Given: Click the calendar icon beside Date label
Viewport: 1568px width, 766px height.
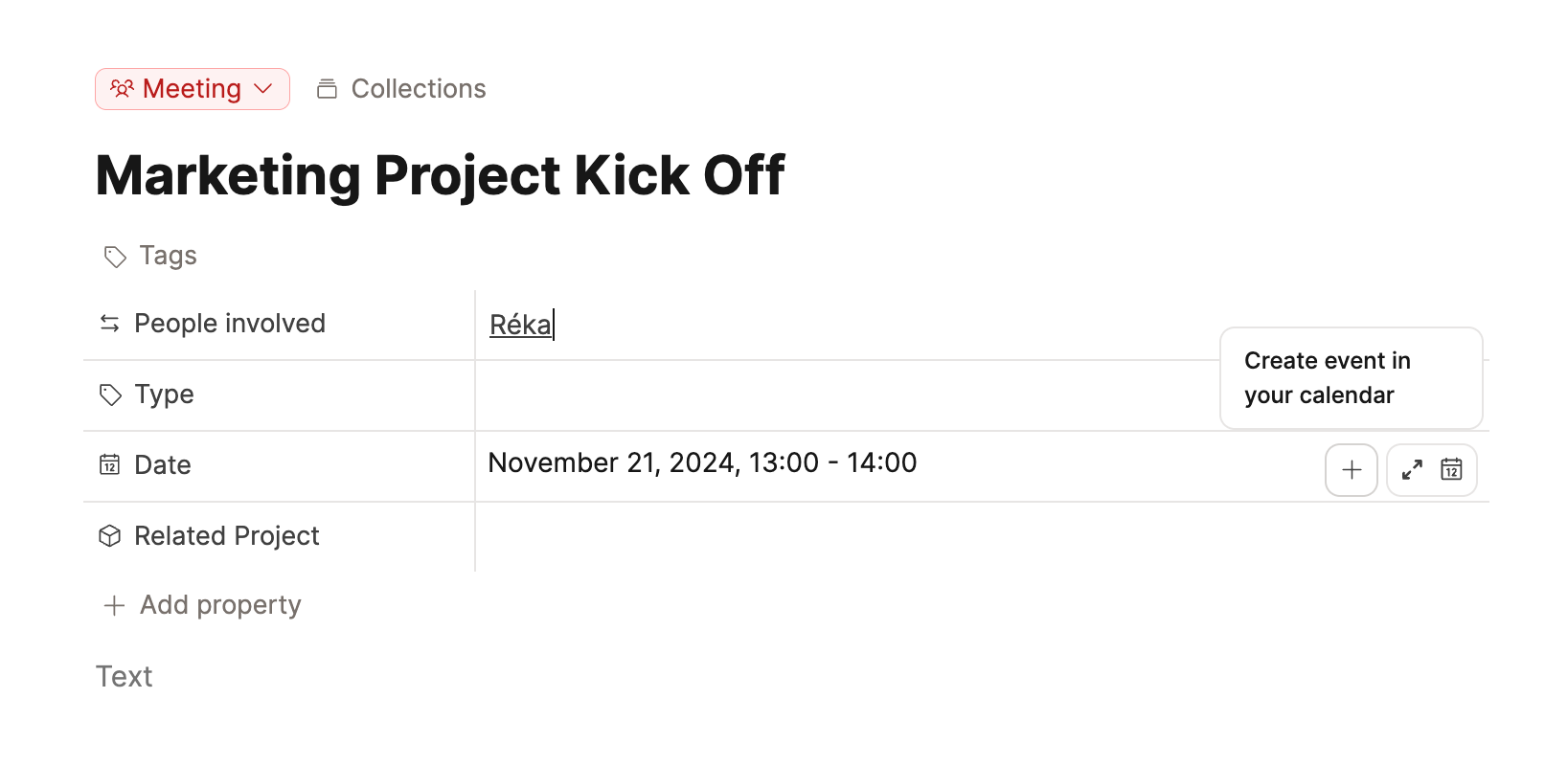Looking at the screenshot, I should (x=109, y=464).
